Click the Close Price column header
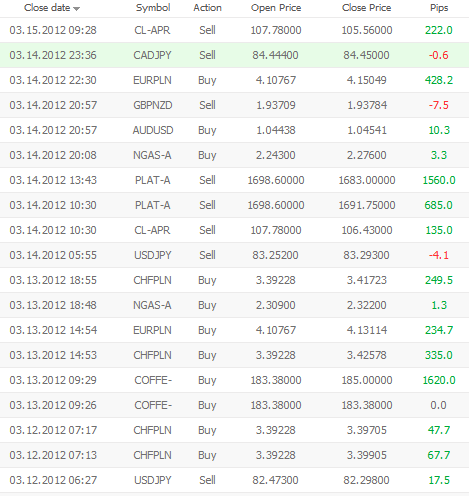Viewport: 469px width, 496px height. point(367,8)
